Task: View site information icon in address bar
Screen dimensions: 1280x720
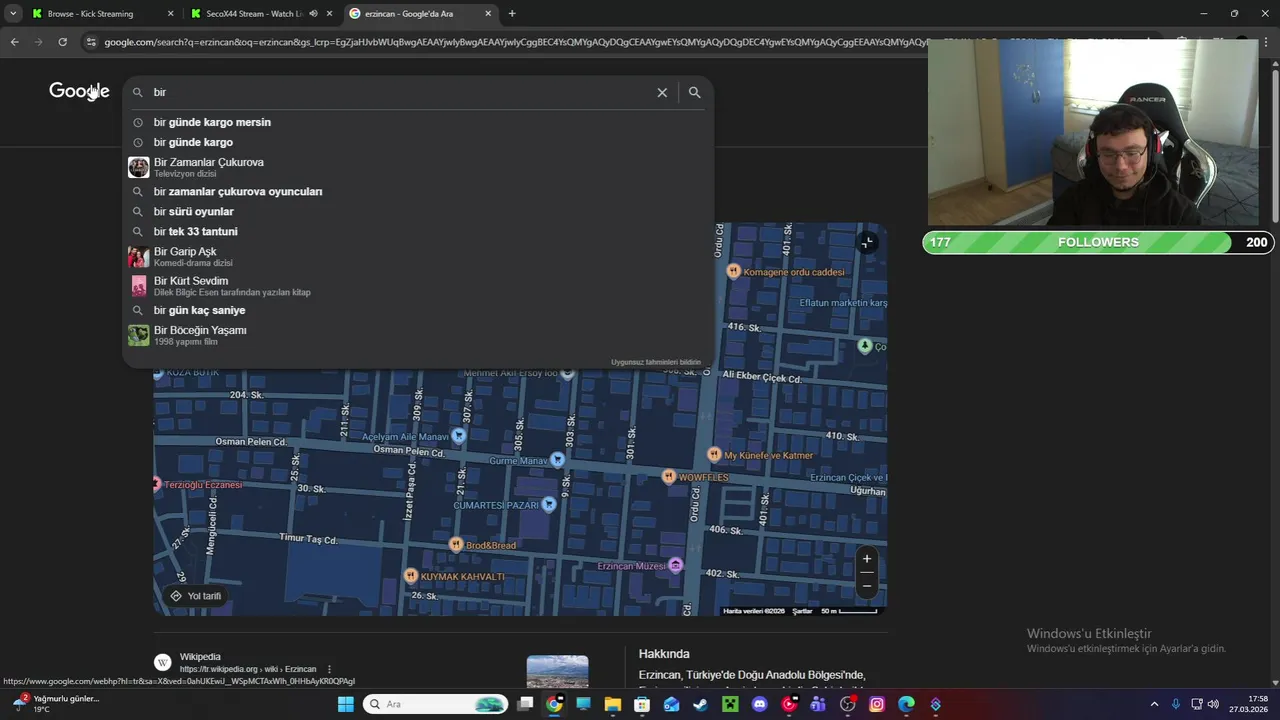Action: tap(92, 42)
